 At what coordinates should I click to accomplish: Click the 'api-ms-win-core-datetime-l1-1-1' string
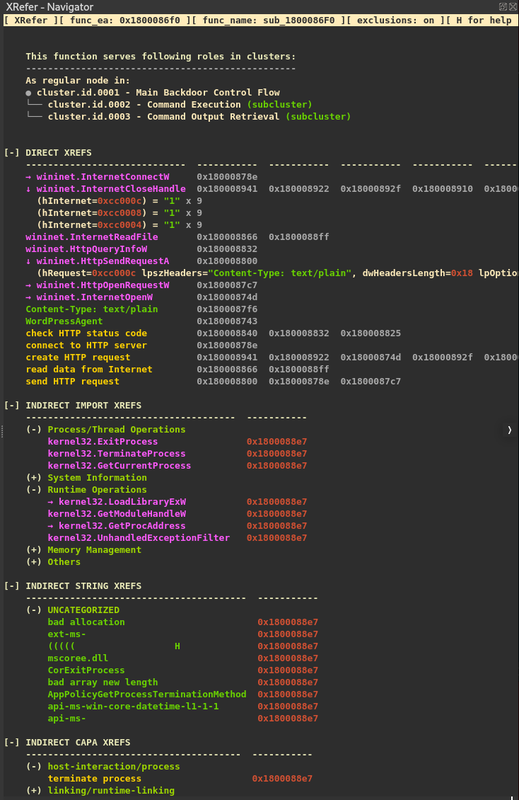tap(133, 706)
